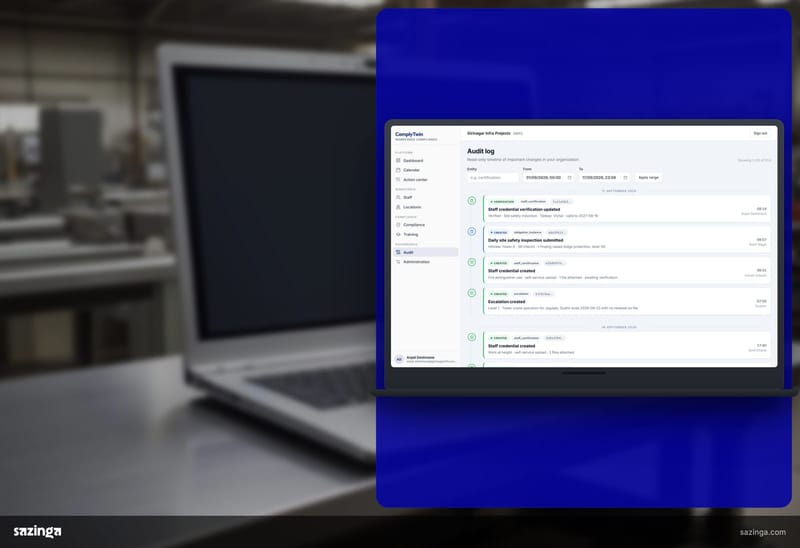This screenshot has width=800, height=548.
Task: Open the From date calendar picker icon
Action: (x=569, y=178)
